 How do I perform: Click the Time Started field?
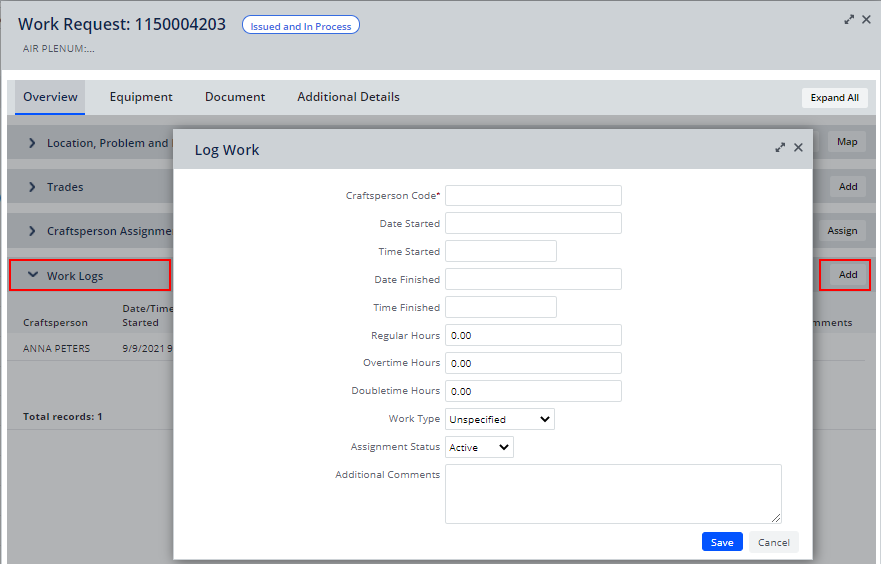click(501, 251)
